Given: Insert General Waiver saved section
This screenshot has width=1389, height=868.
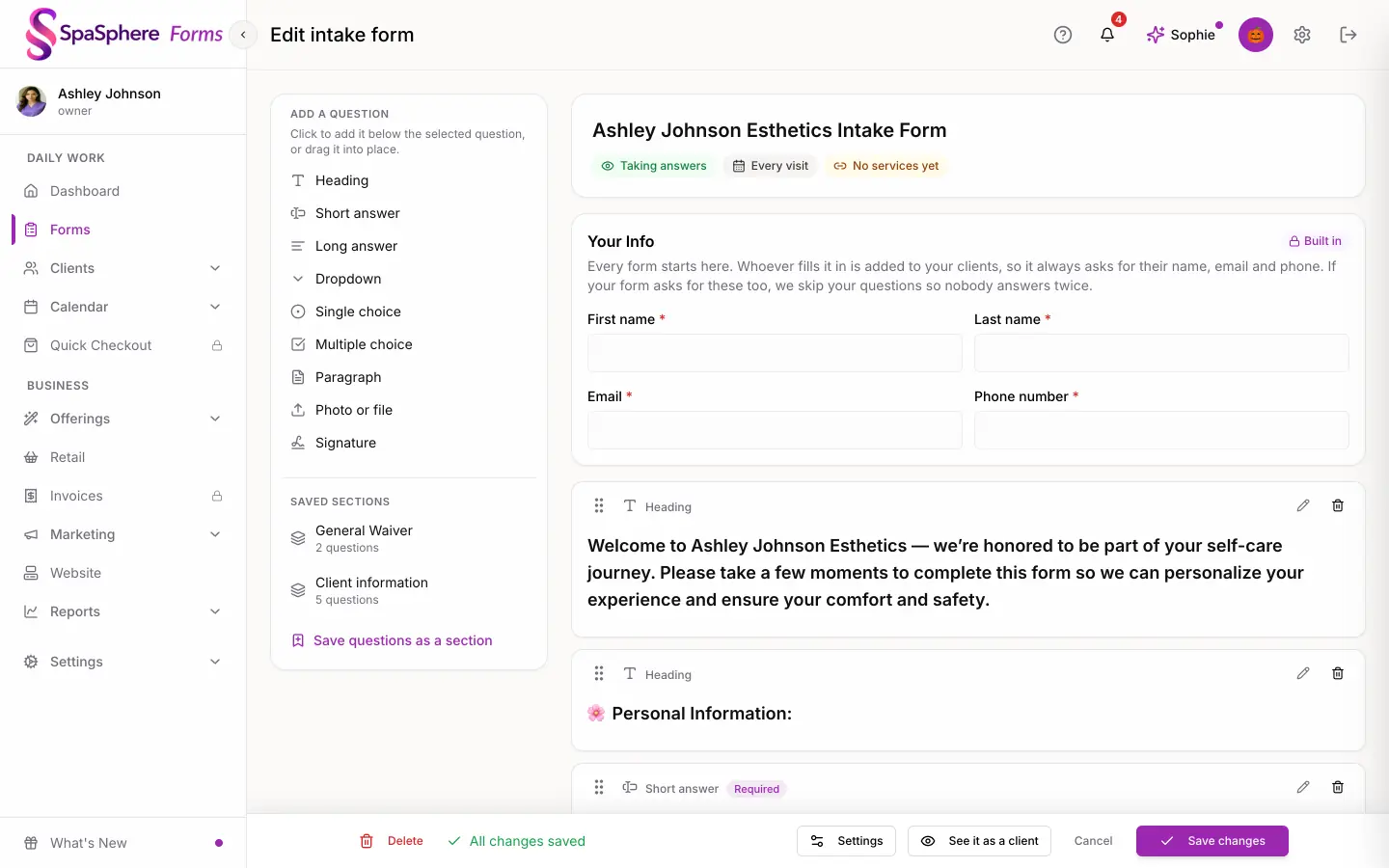Looking at the screenshot, I should [409, 538].
